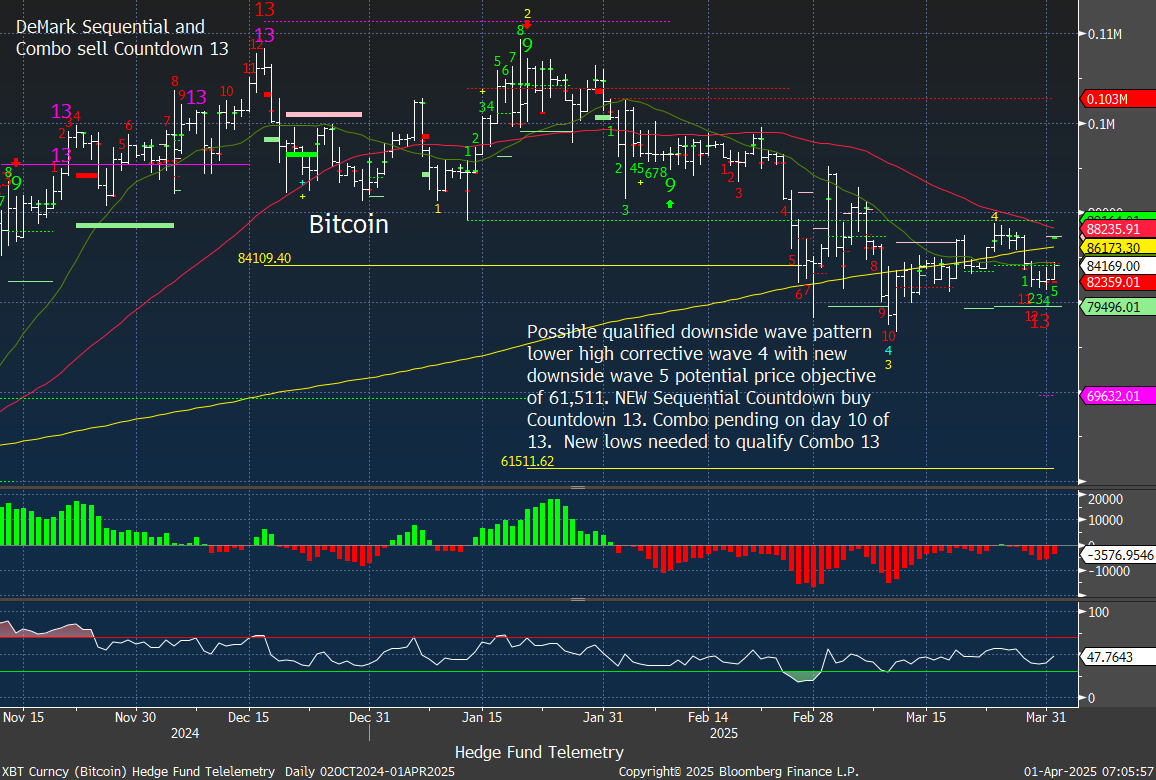This screenshot has height=780, width=1156.
Task: Click the Dec 31 date label
Action: click(x=369, y=717)
